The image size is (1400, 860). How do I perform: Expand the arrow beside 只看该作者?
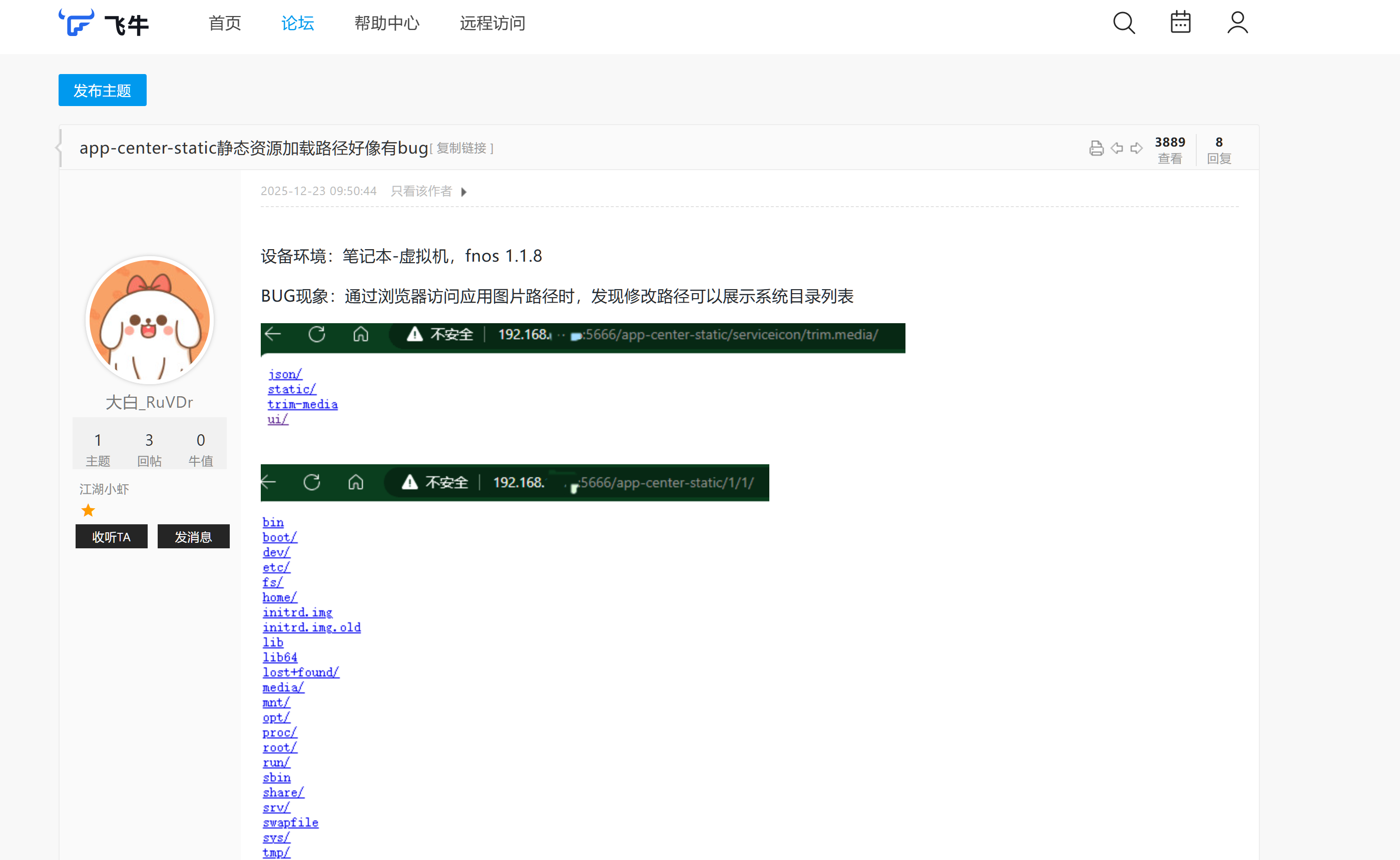[x=464, y=192]
